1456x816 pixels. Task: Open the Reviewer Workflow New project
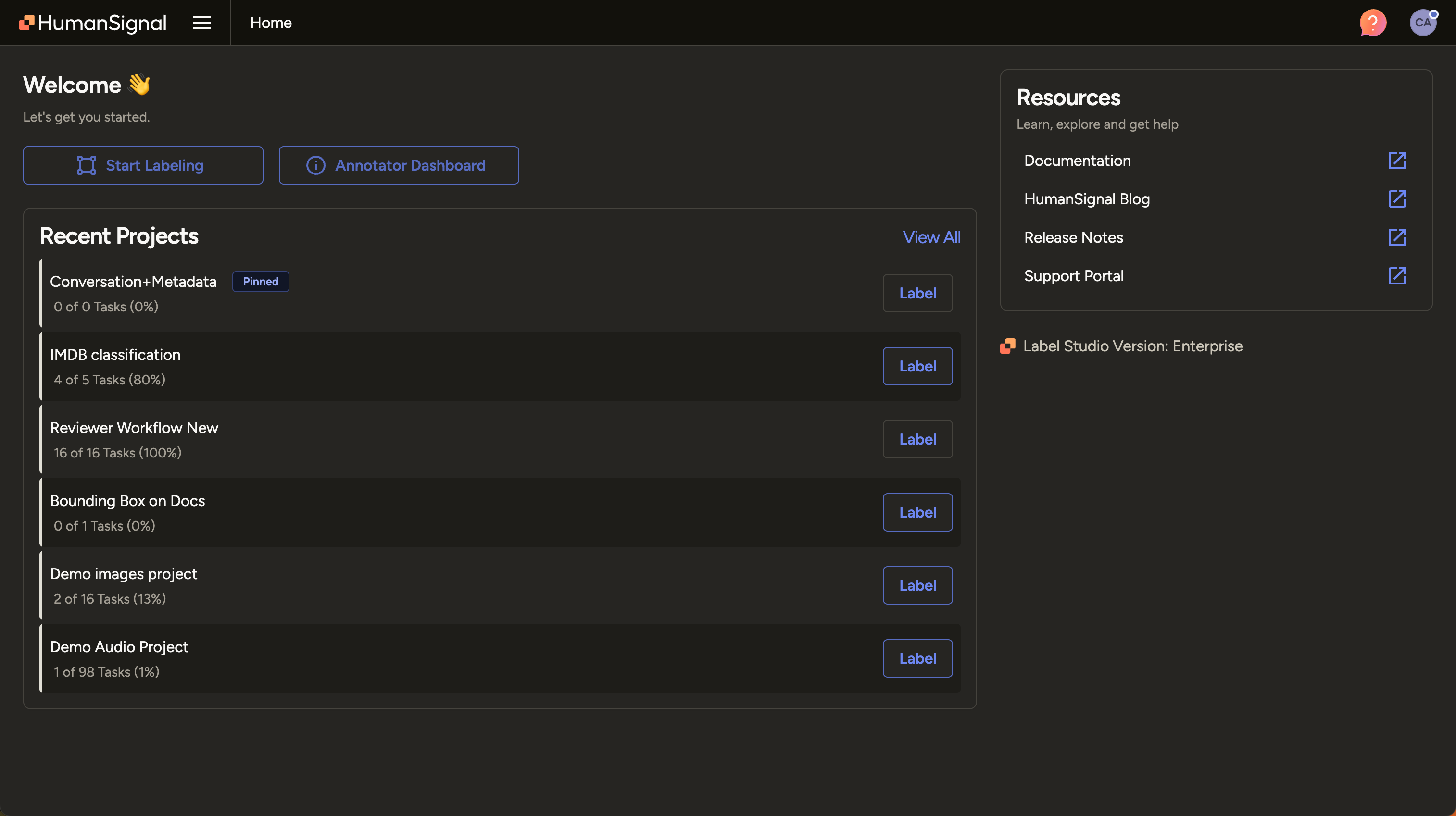134,428
